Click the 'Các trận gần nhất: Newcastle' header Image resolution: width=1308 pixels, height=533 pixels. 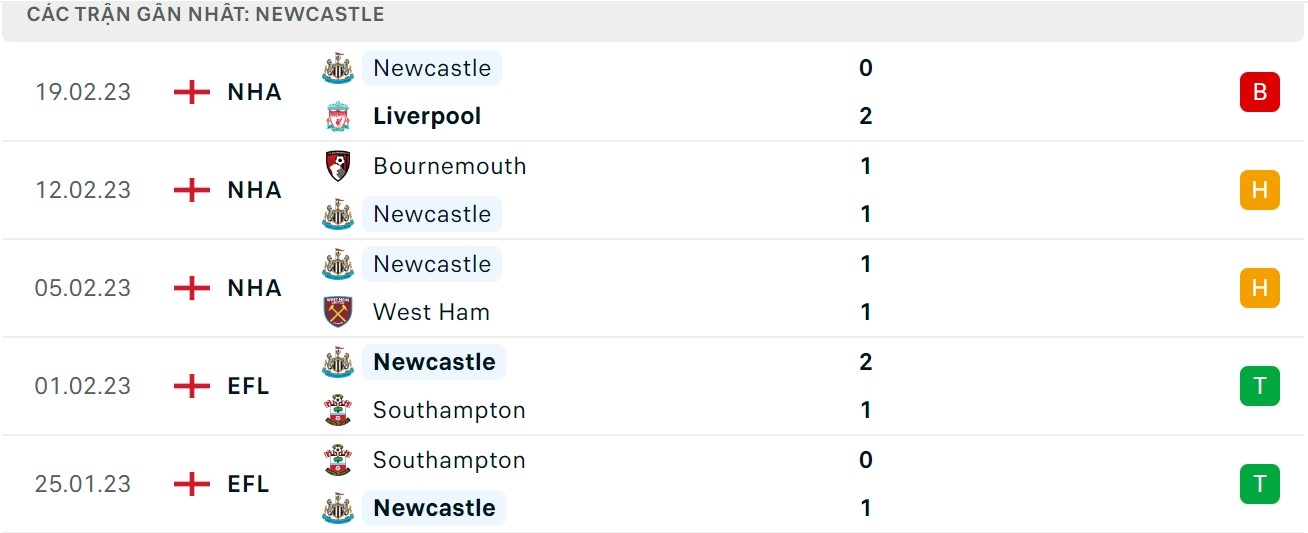point(205,15)
